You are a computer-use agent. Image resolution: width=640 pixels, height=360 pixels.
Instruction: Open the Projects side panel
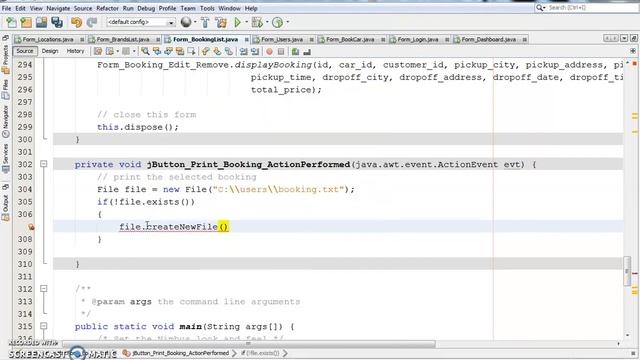5,60
